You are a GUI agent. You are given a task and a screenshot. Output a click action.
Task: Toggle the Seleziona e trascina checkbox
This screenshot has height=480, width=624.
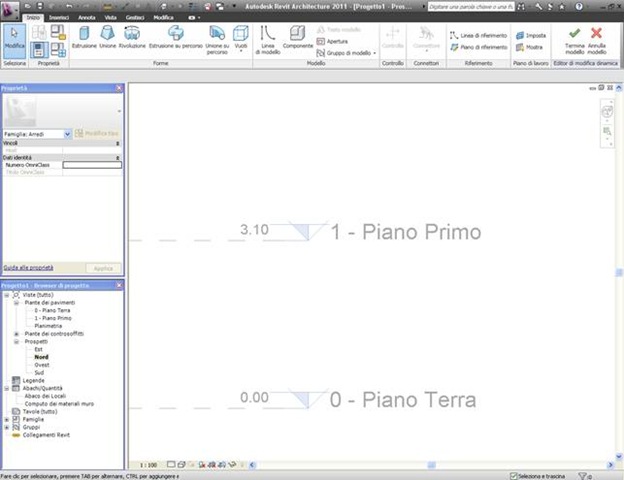tap(514, 475)
